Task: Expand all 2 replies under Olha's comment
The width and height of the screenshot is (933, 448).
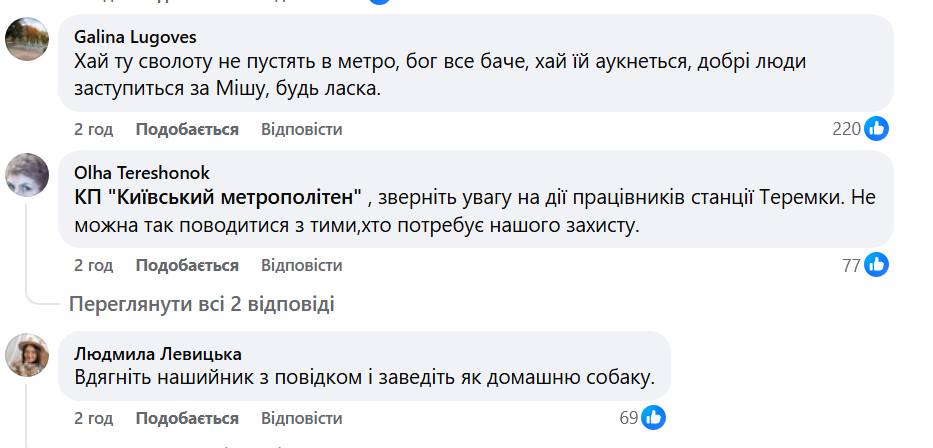Action: [x=200, y=304]
